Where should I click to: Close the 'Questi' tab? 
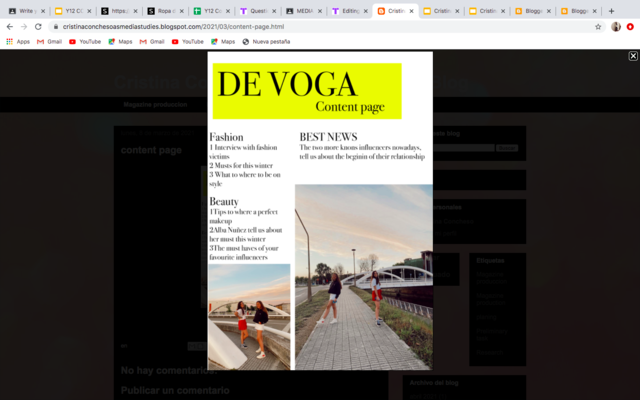pyautogui.click(x=273, y=11)
